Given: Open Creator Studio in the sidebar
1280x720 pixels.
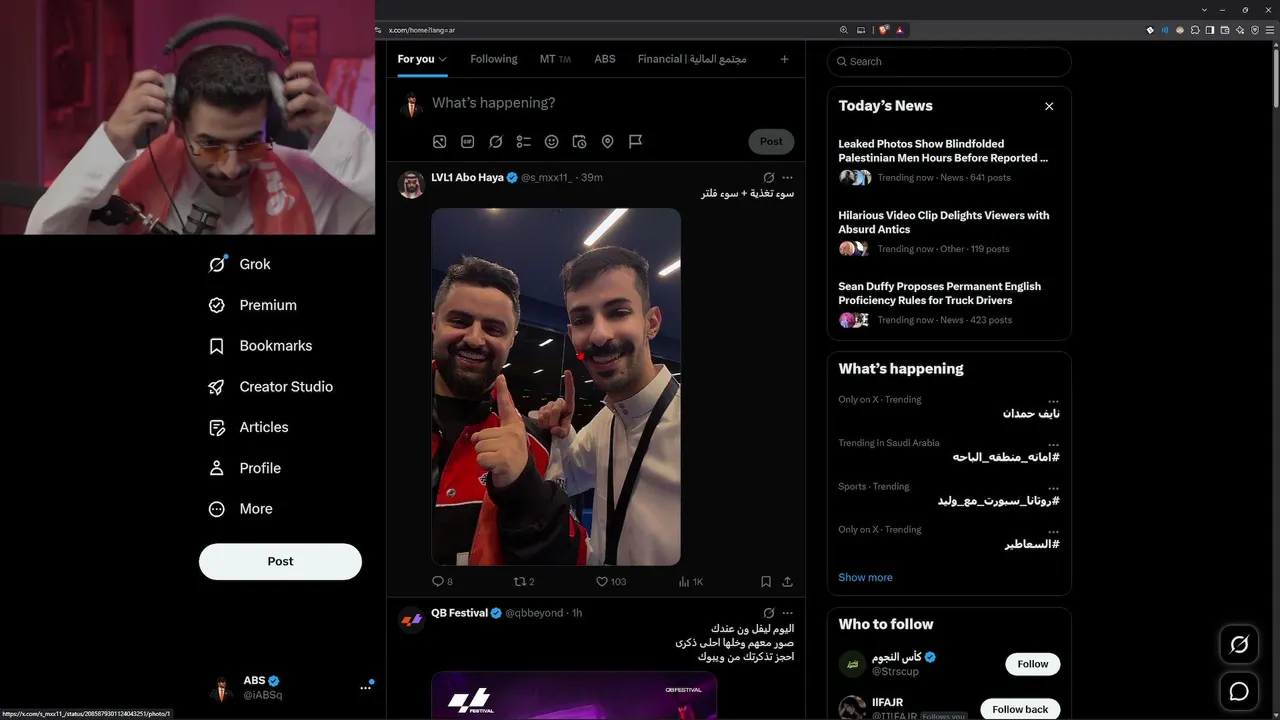Looking at the screenshot, I should click(270, 387).
